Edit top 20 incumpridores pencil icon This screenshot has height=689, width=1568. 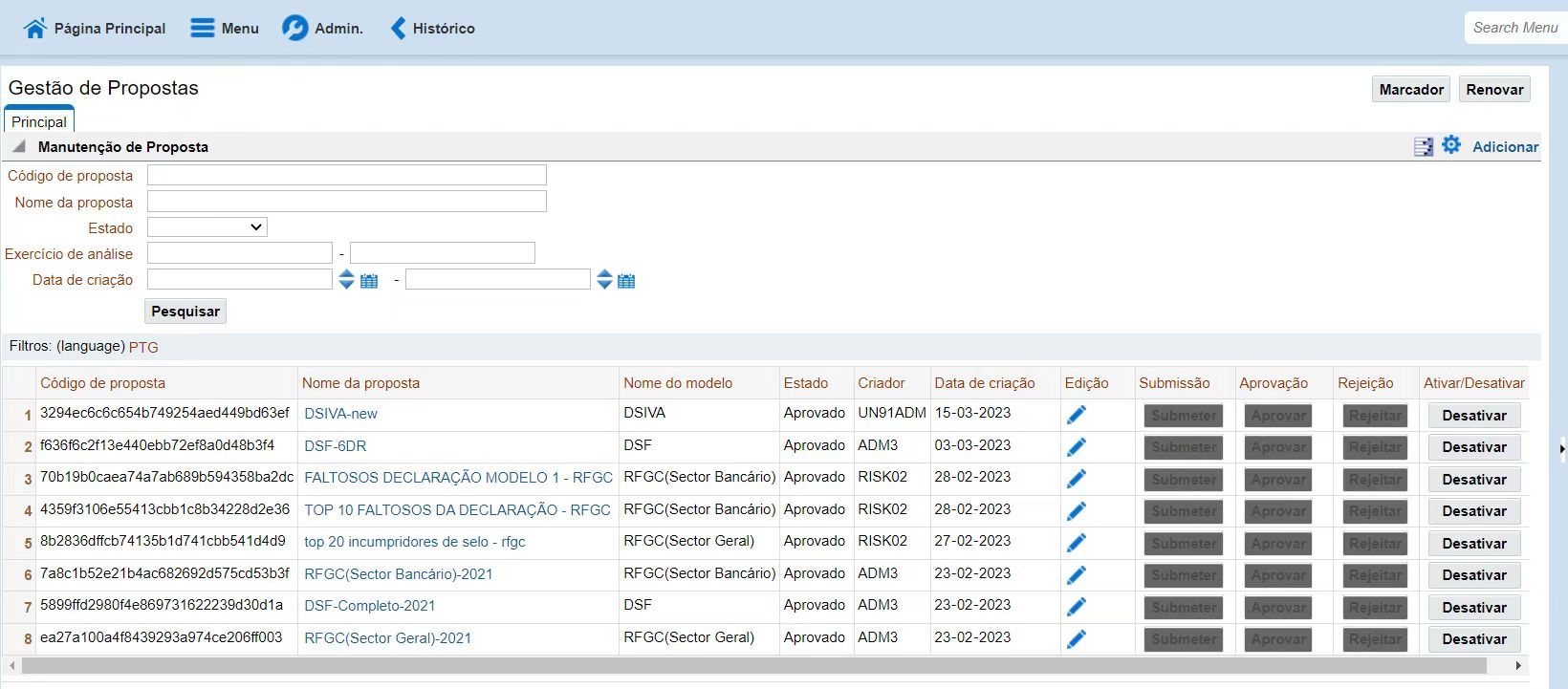click(1077, 543)
